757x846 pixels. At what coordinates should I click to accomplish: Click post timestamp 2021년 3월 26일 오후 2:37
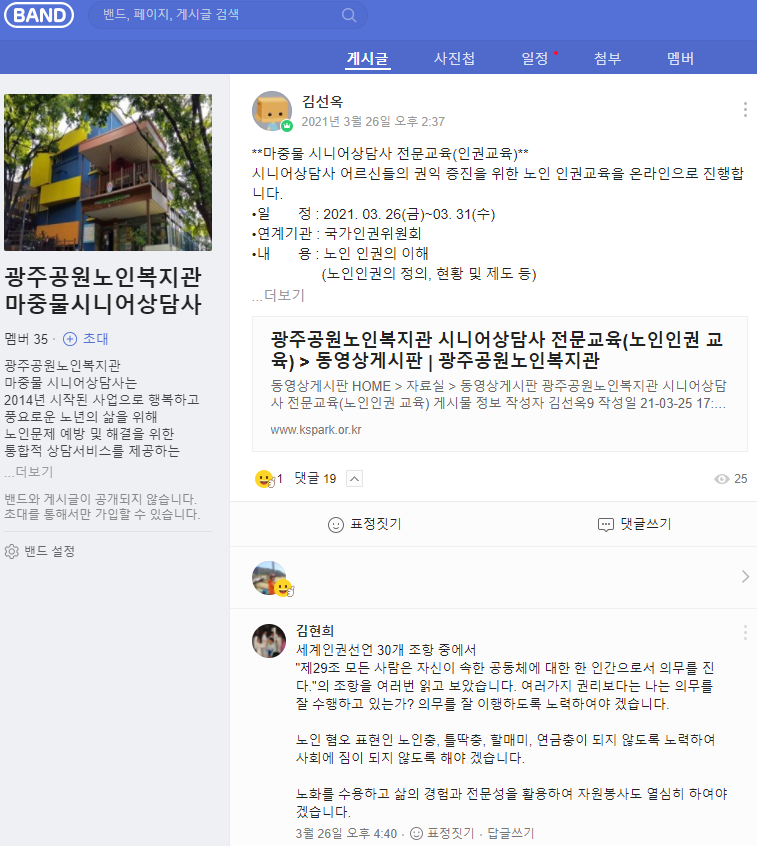[x=373, y=121]
